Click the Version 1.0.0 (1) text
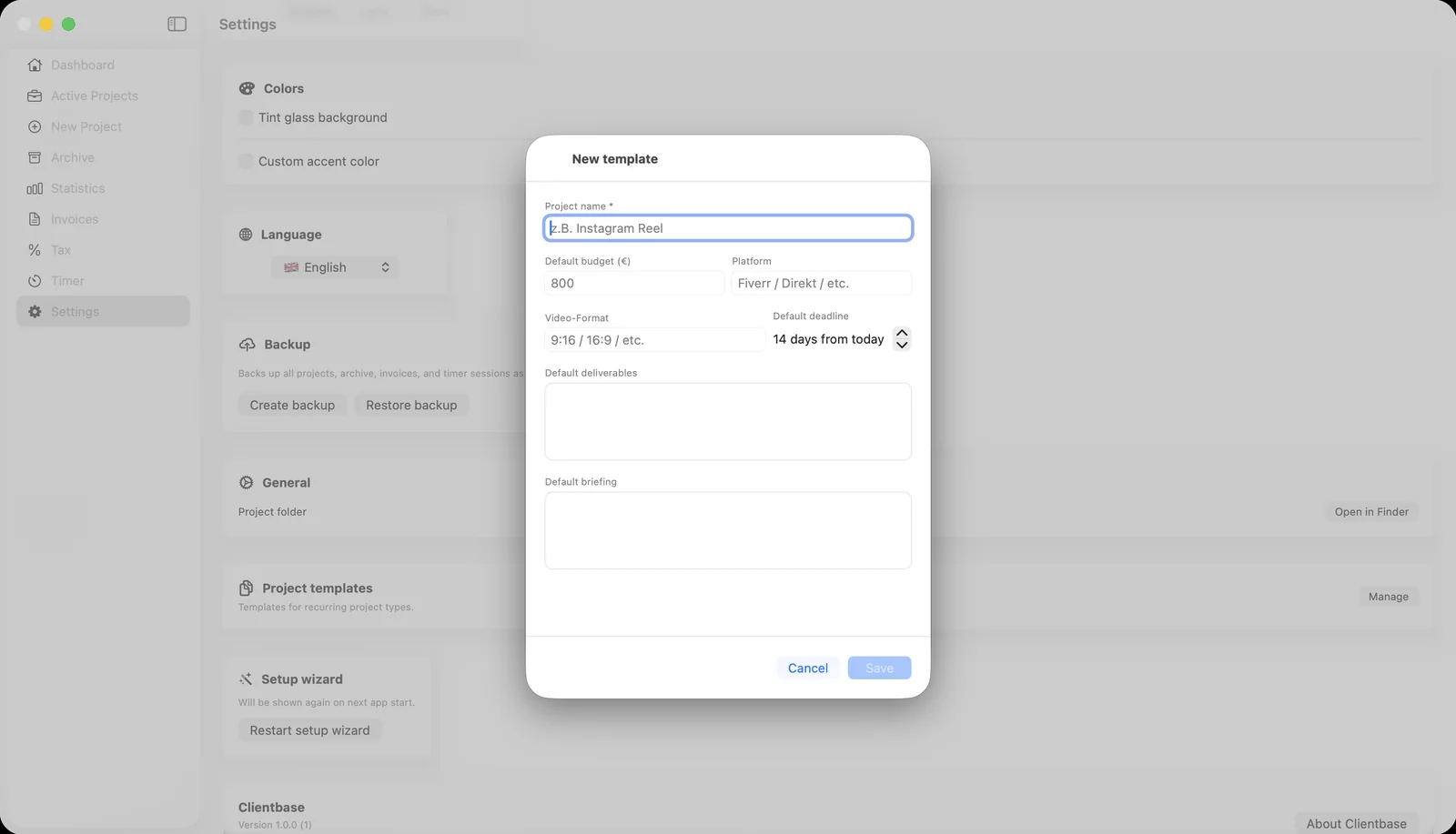 (x=275, y=825)
